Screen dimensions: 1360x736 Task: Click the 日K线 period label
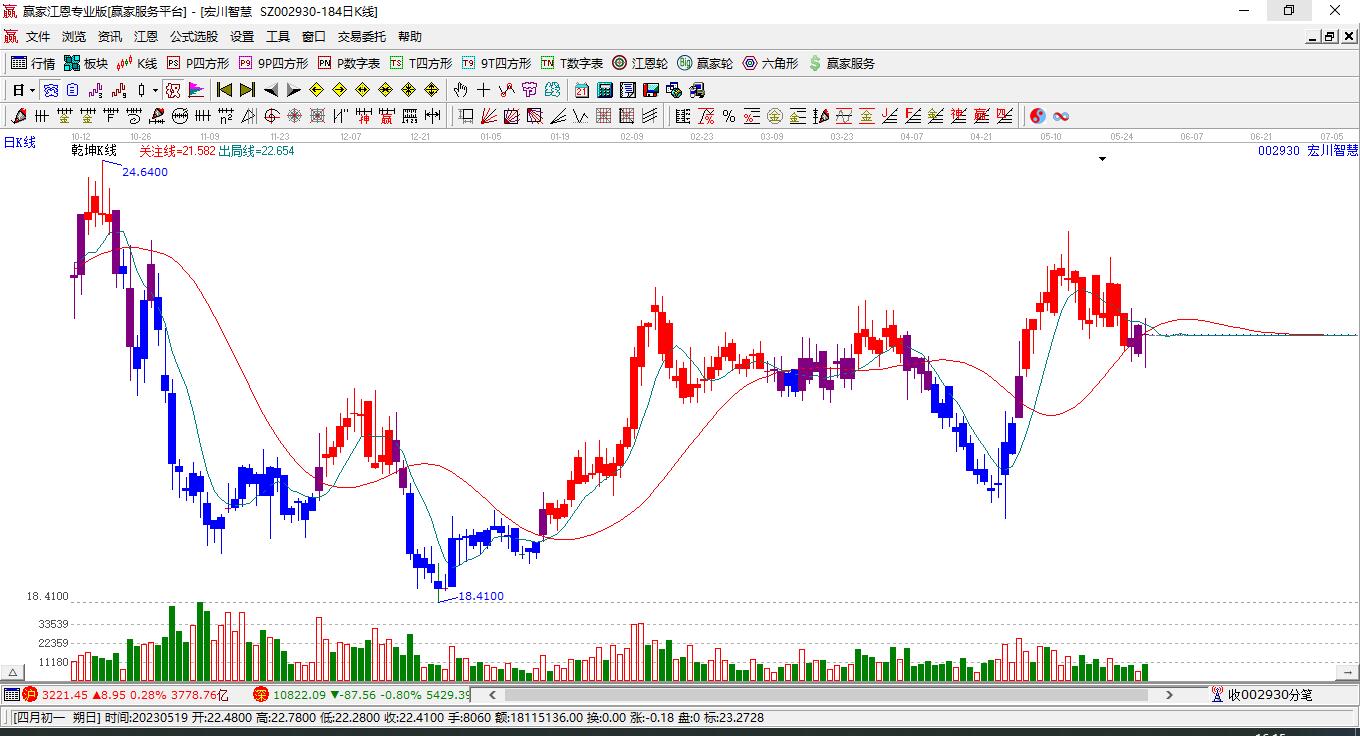19,142
